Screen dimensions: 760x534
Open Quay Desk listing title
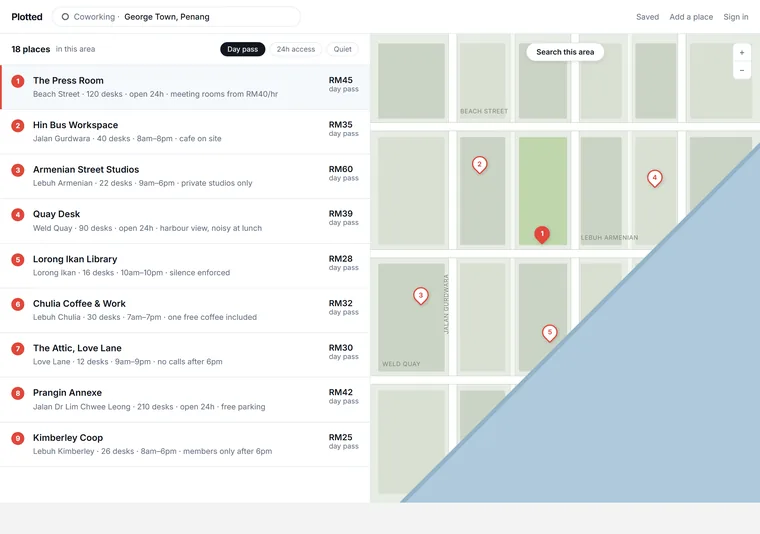click(x=56, y=214)
